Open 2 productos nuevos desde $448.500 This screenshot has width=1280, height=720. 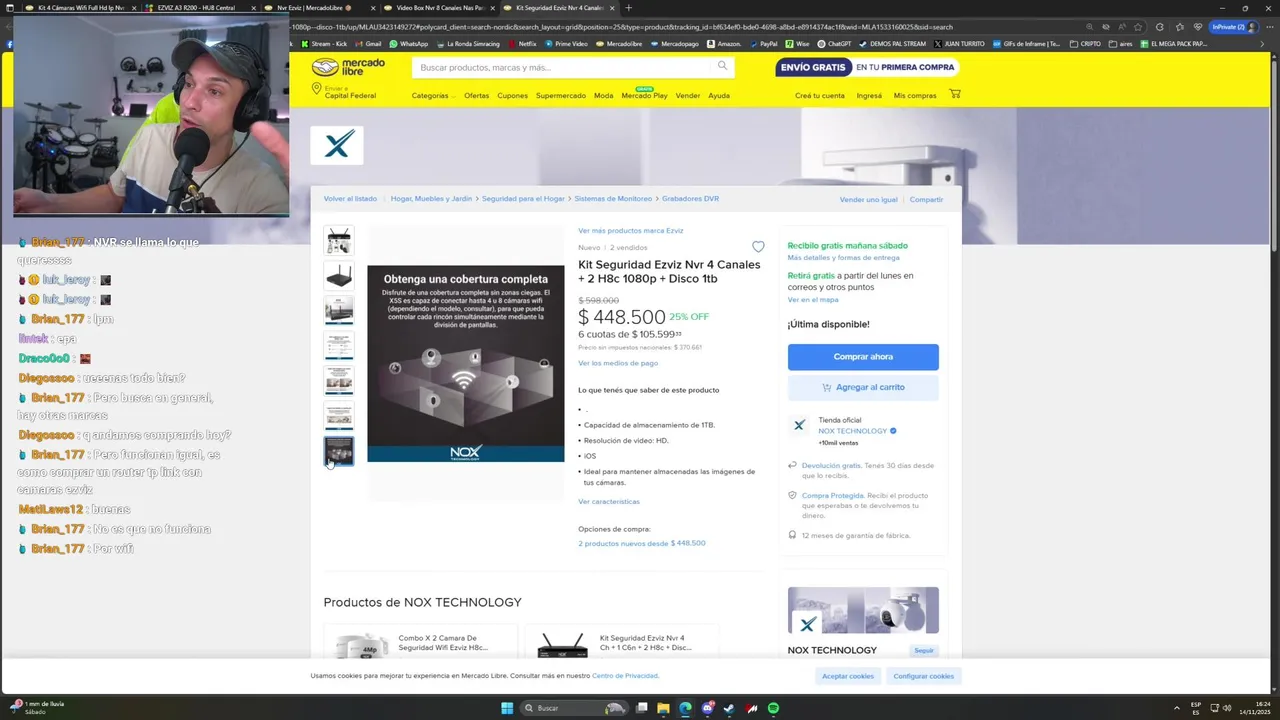[x=641, y=543]
